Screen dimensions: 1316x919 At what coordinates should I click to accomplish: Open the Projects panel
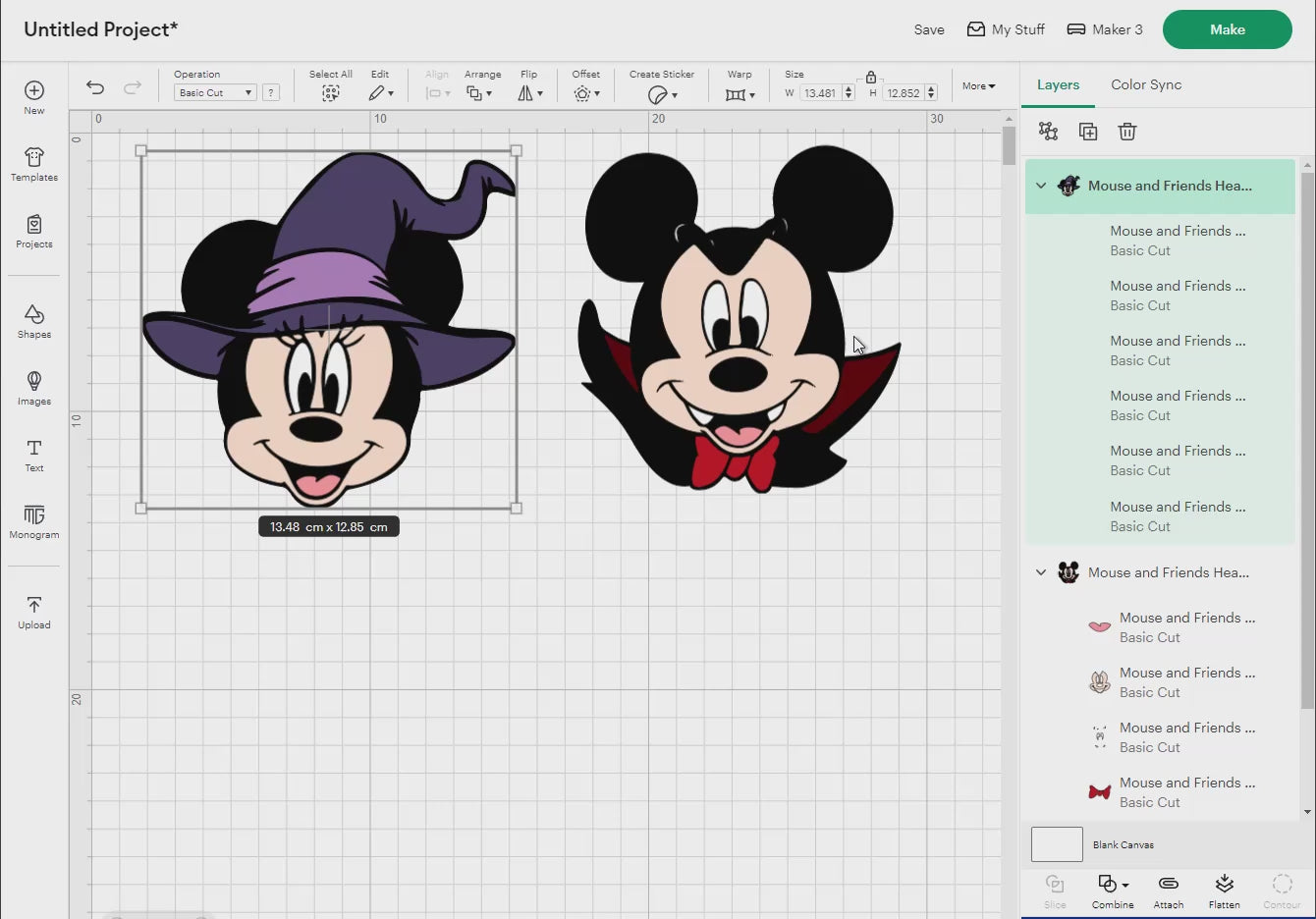pyautogui.click(x=34, y=231)
